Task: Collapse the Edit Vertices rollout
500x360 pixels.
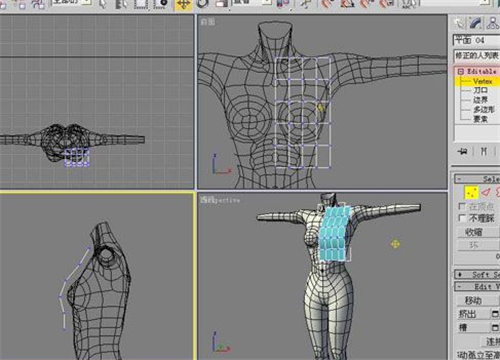Action: tap(477, 286)
